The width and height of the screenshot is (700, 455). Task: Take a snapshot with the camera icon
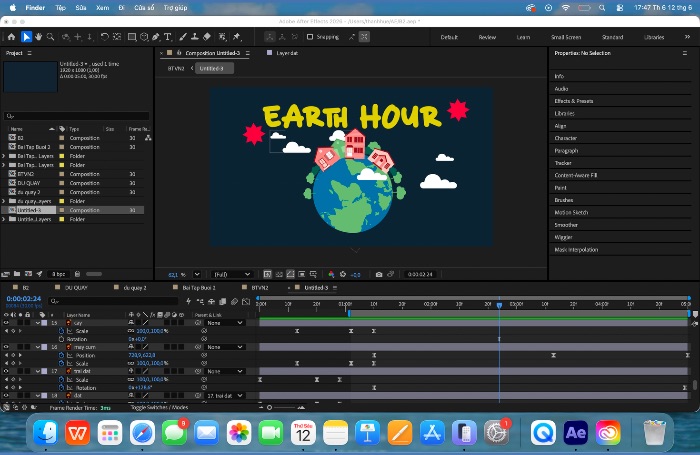[x=379, y=274]
